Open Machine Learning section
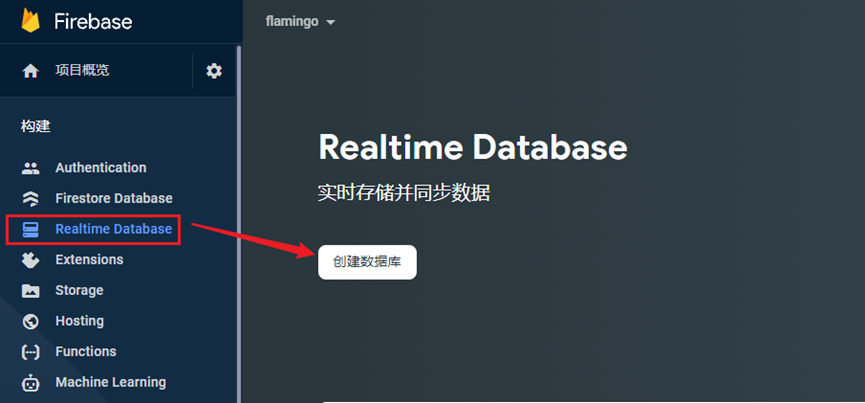 tap(110, 382)
